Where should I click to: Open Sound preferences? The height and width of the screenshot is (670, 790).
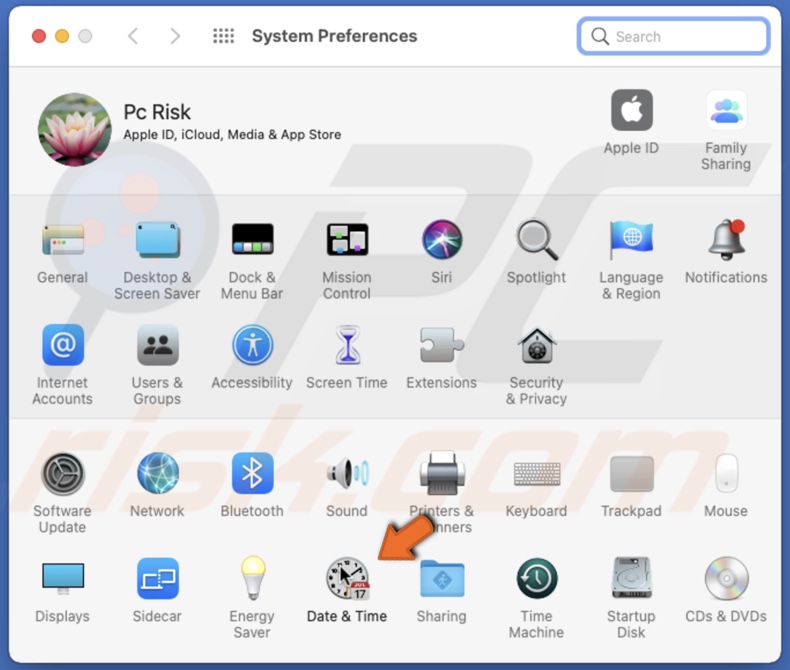click(x=347, y=473)
